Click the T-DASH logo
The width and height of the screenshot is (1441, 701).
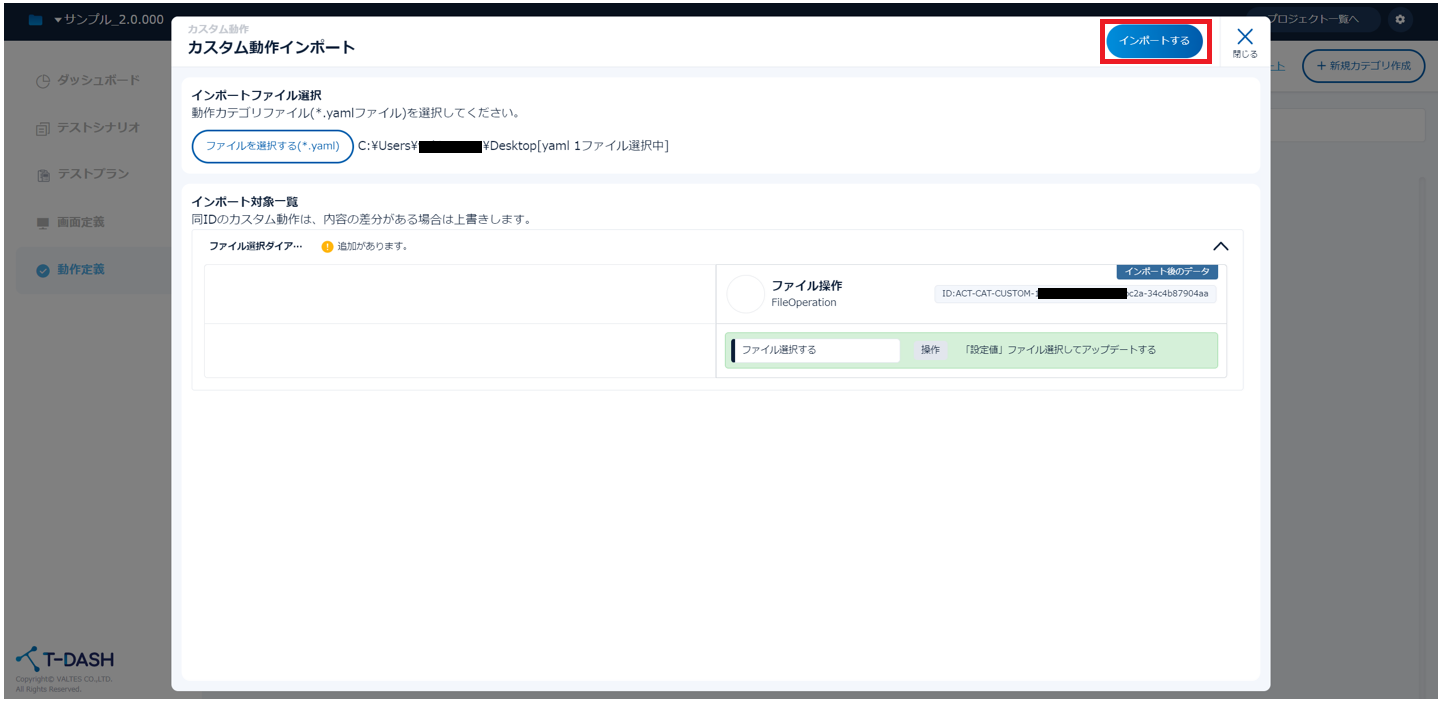65,659
